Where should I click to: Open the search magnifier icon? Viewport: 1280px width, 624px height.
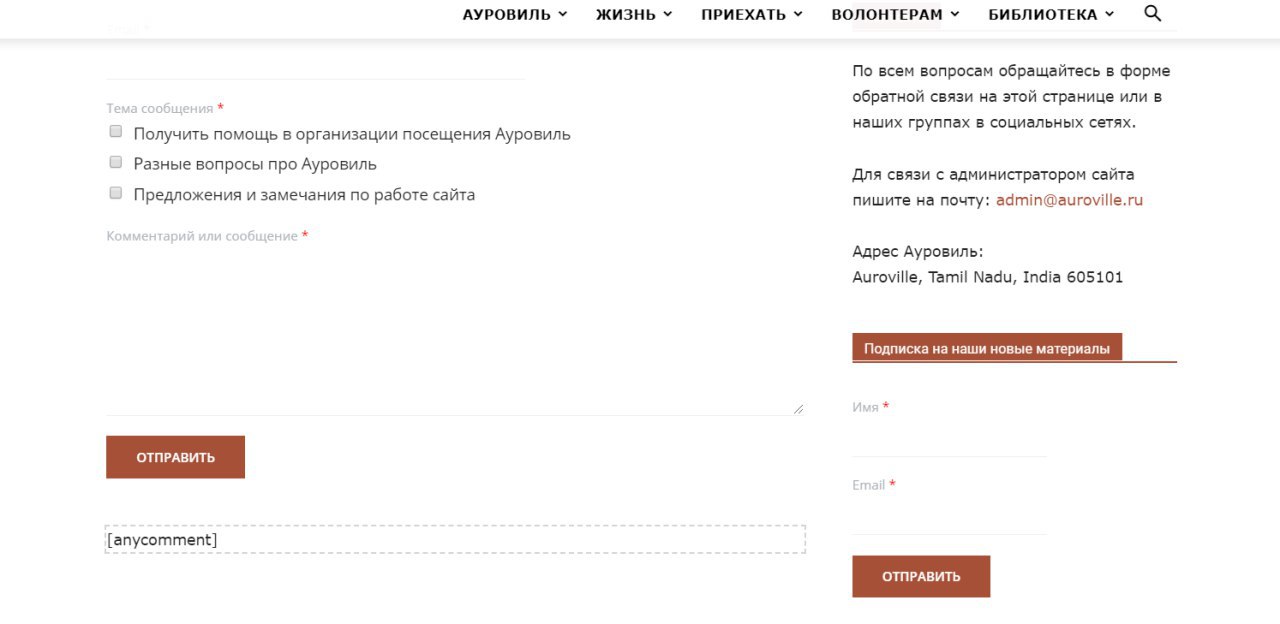click(x=1152, y=13)
